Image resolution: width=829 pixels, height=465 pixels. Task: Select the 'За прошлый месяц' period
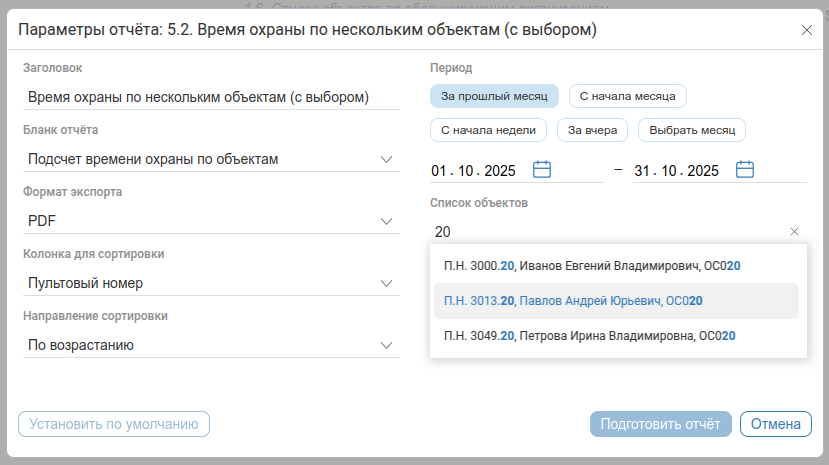pos(494,96)
